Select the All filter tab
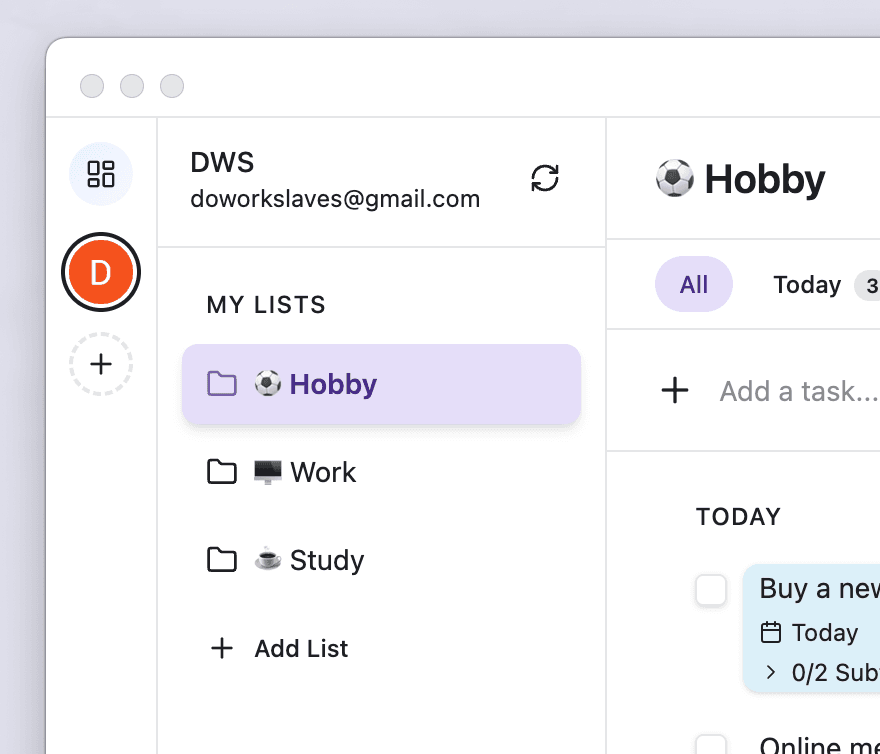880x754 pixels. pos(694,285)
